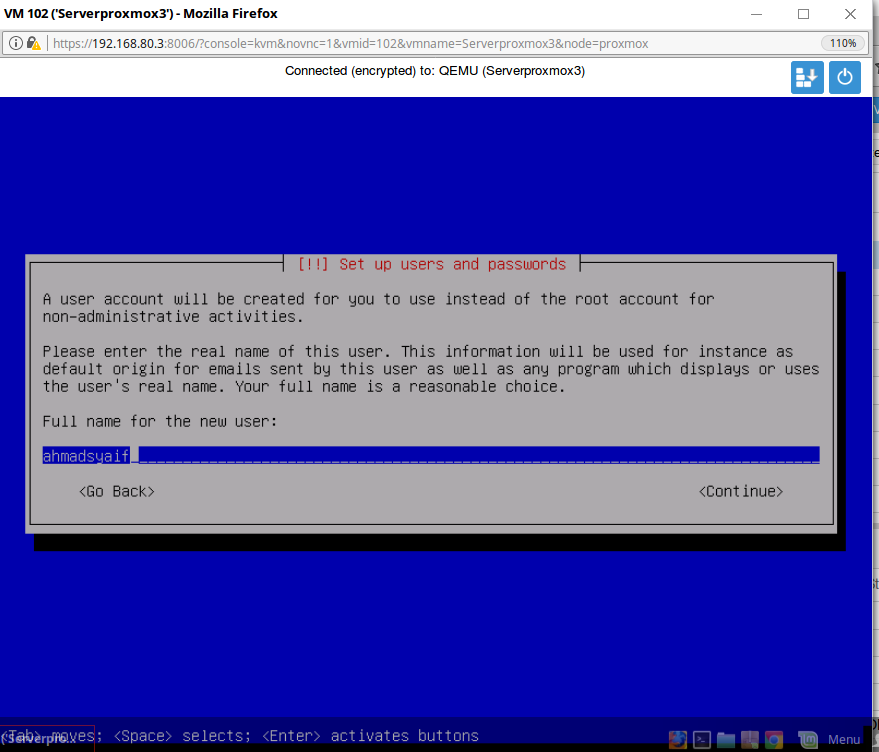Click the 'Full name for the new user:' label
This screenshot has height=752, width=879.
160,421
